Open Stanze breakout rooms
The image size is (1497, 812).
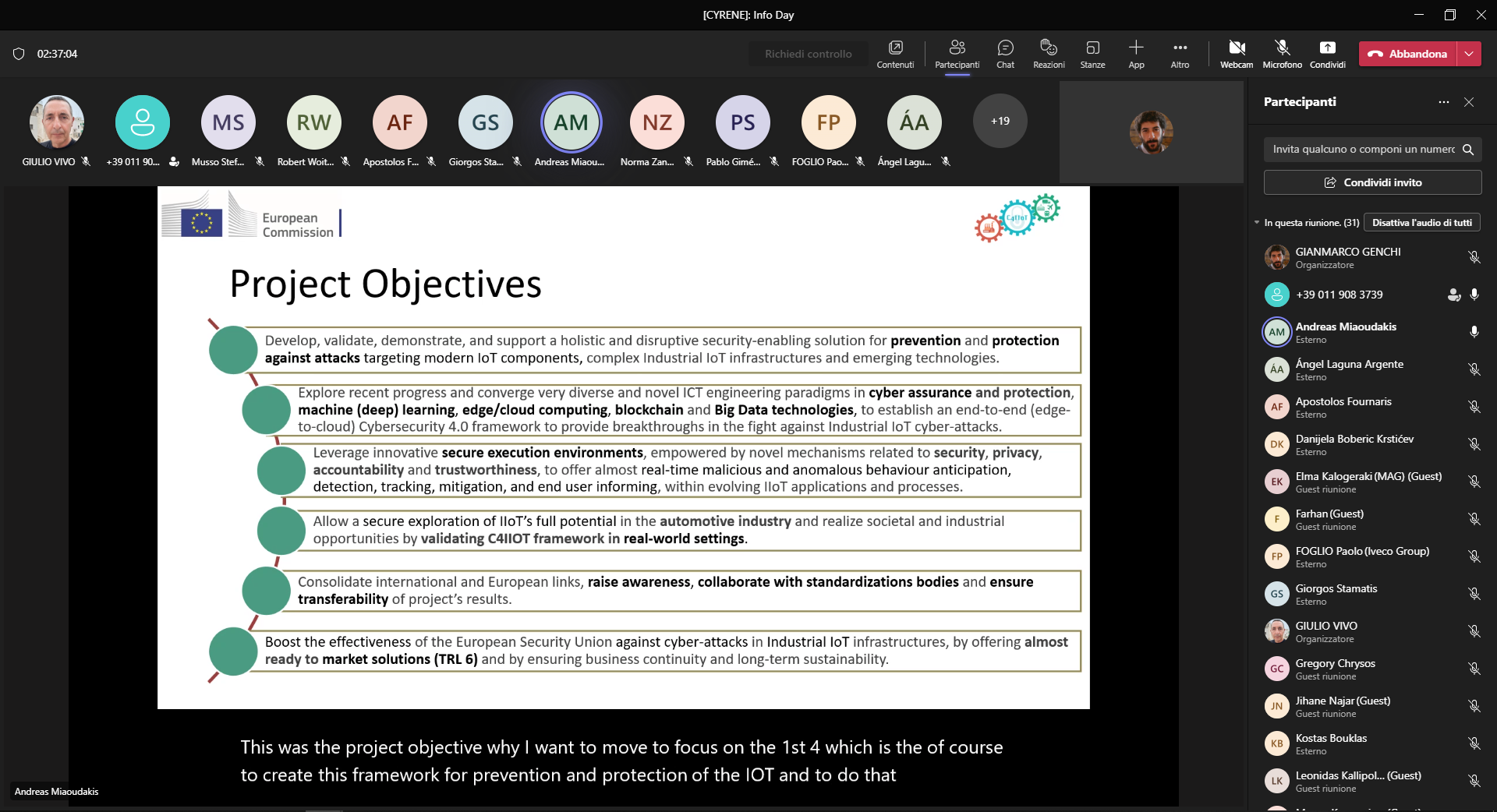coord(1092,54)
